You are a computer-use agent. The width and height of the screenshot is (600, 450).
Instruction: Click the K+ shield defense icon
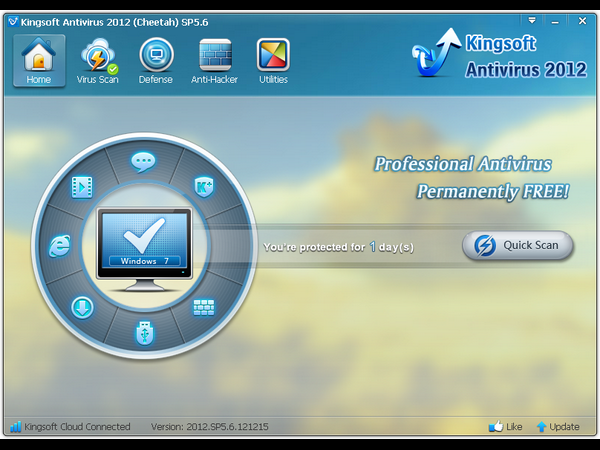tap(204, 187)
